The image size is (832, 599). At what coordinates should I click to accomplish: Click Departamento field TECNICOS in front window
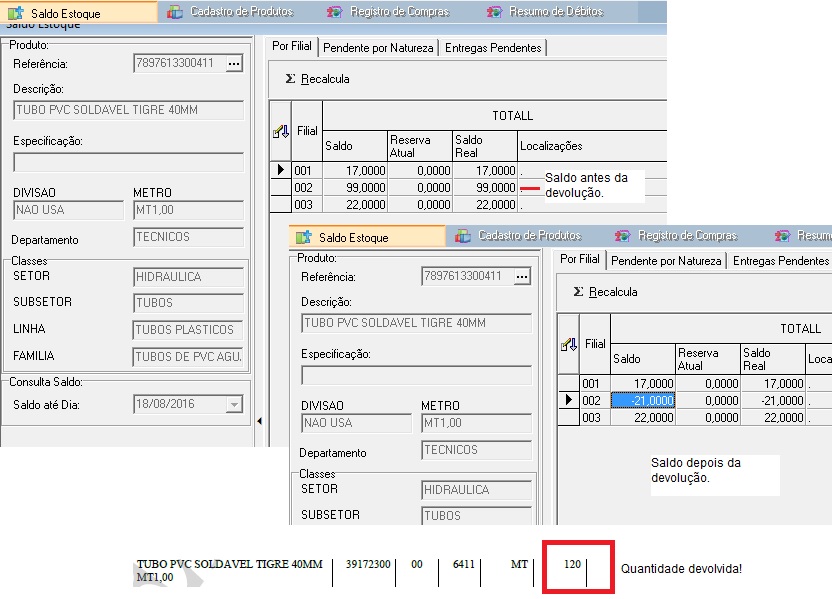click(476, 450)
